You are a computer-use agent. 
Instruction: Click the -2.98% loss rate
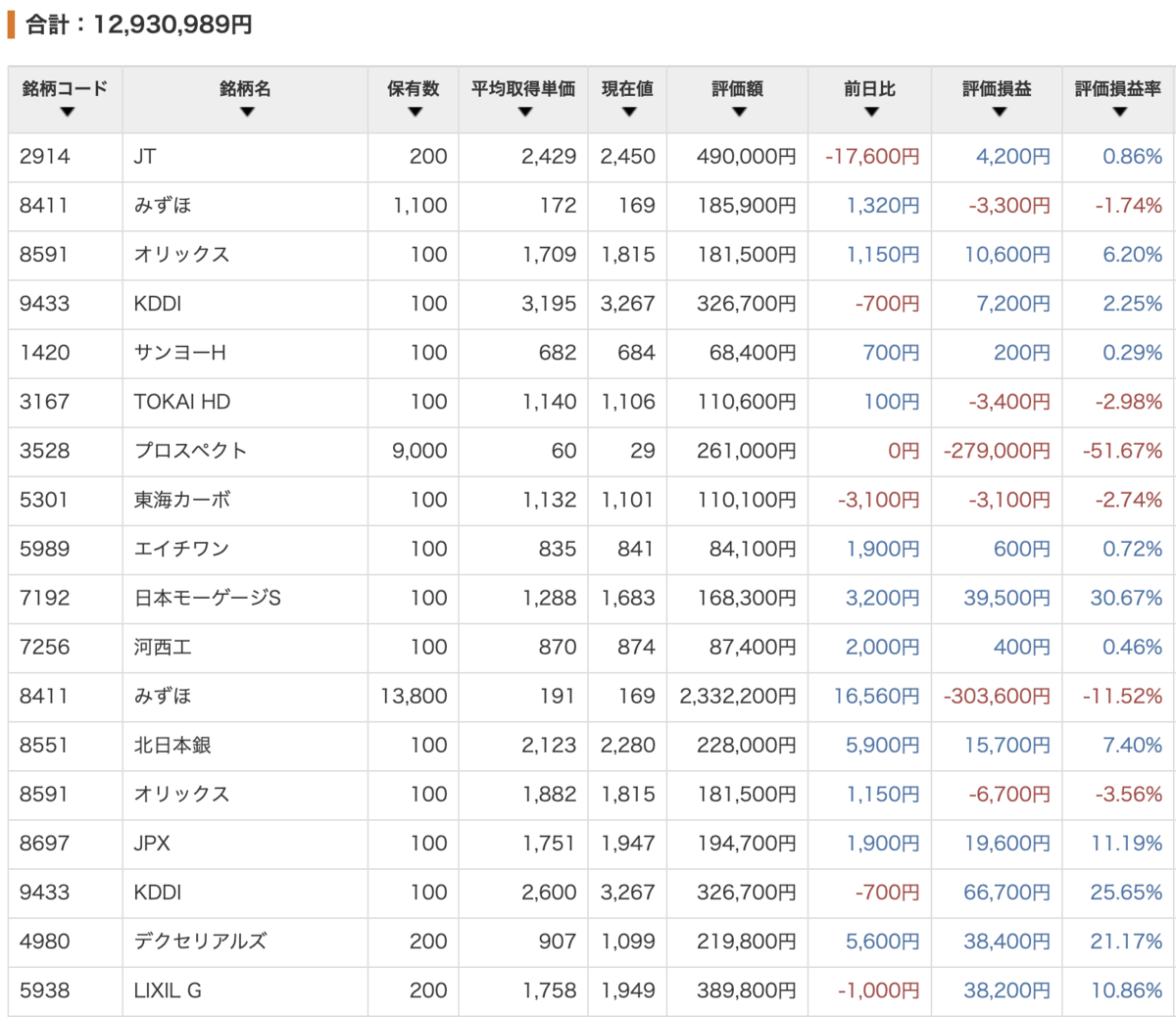pyautogui.click(x=1129, y=402)
